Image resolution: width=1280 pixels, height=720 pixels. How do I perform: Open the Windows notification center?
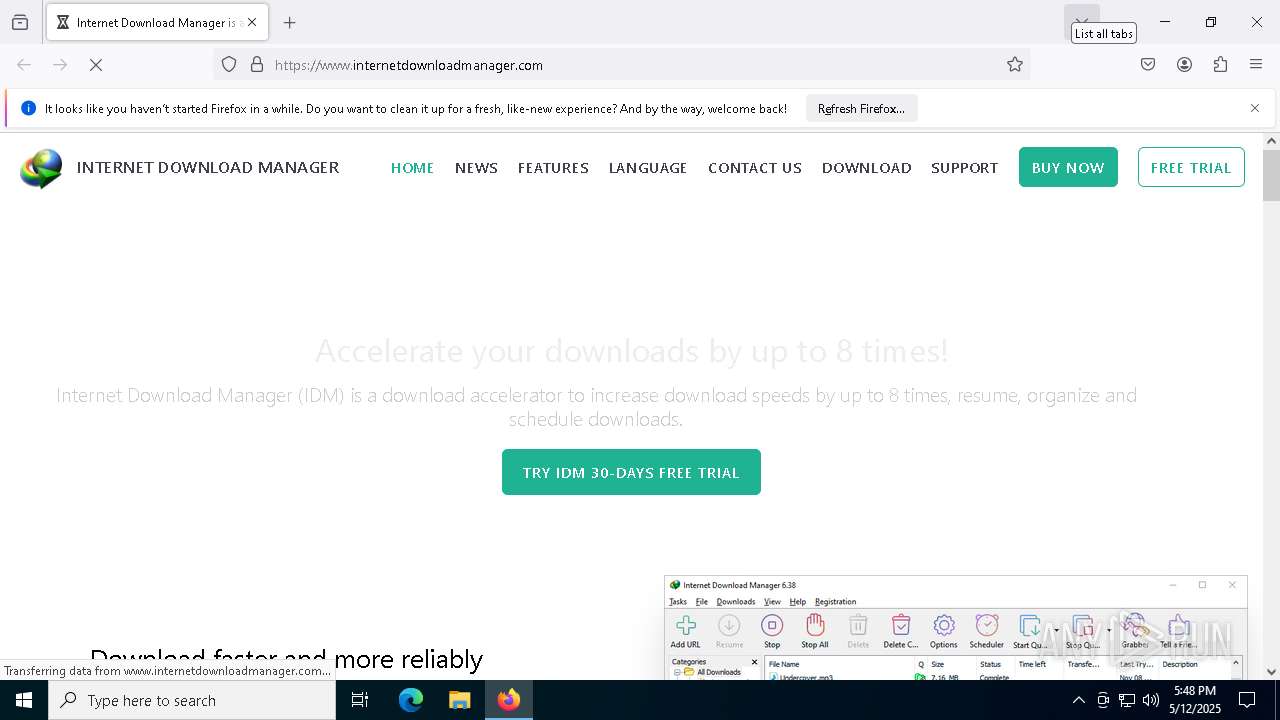[1247, 700]
